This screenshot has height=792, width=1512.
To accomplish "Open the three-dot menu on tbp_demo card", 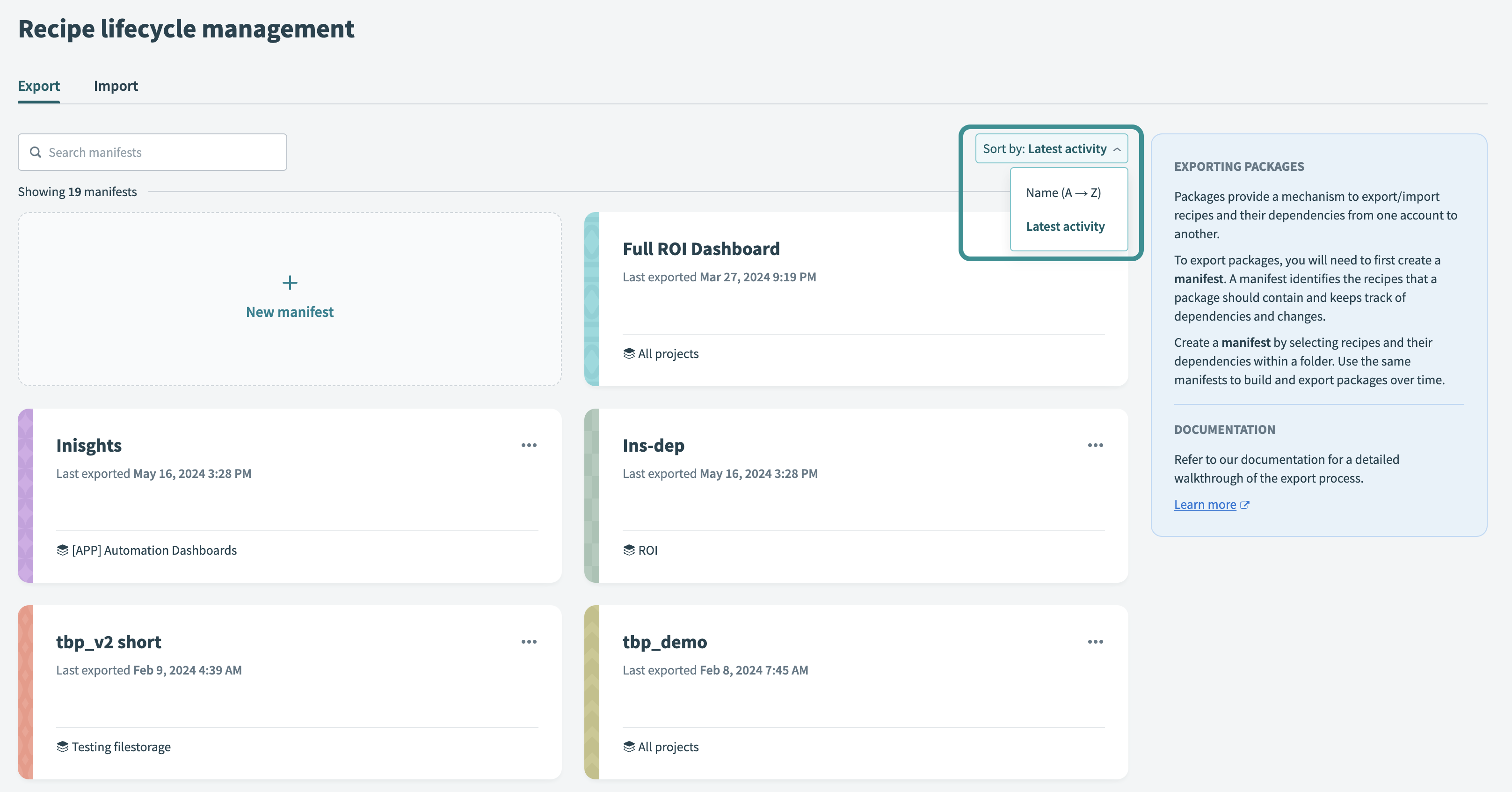I will tap(1095, 642).
